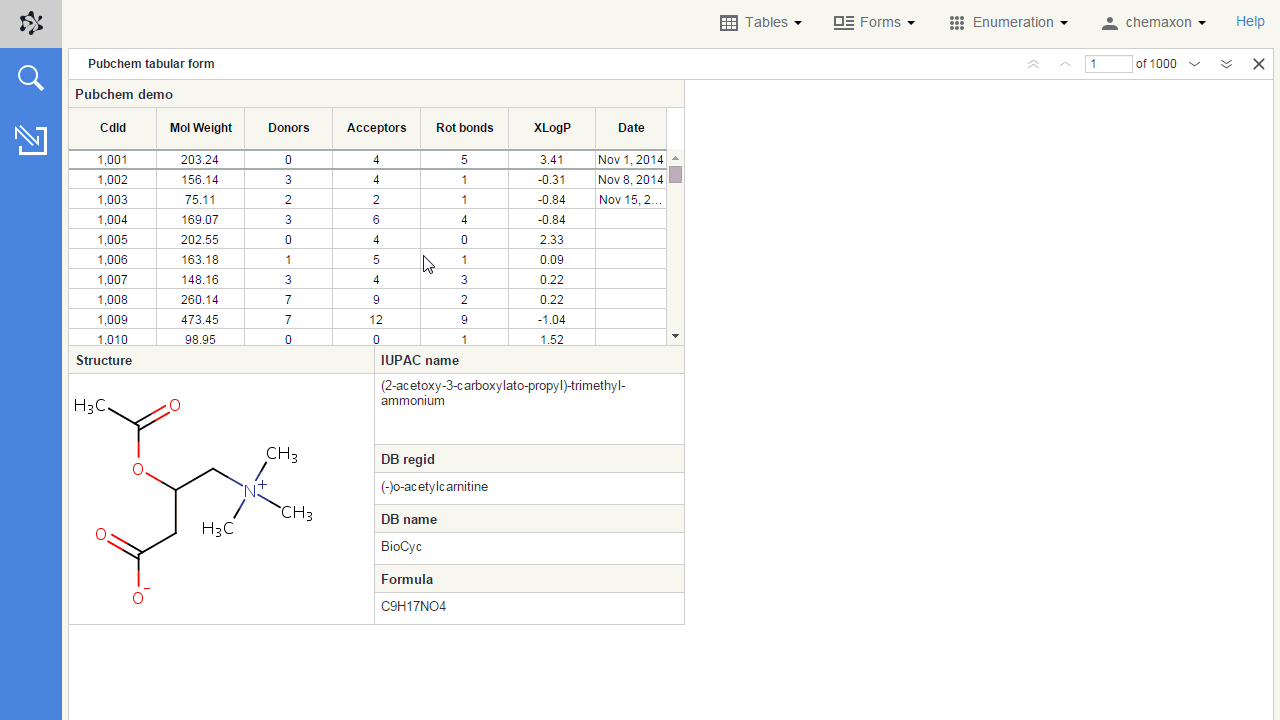Open the chemaxon account dropdown
The width and height of the screenshot is (1280, 720).
1160,22
